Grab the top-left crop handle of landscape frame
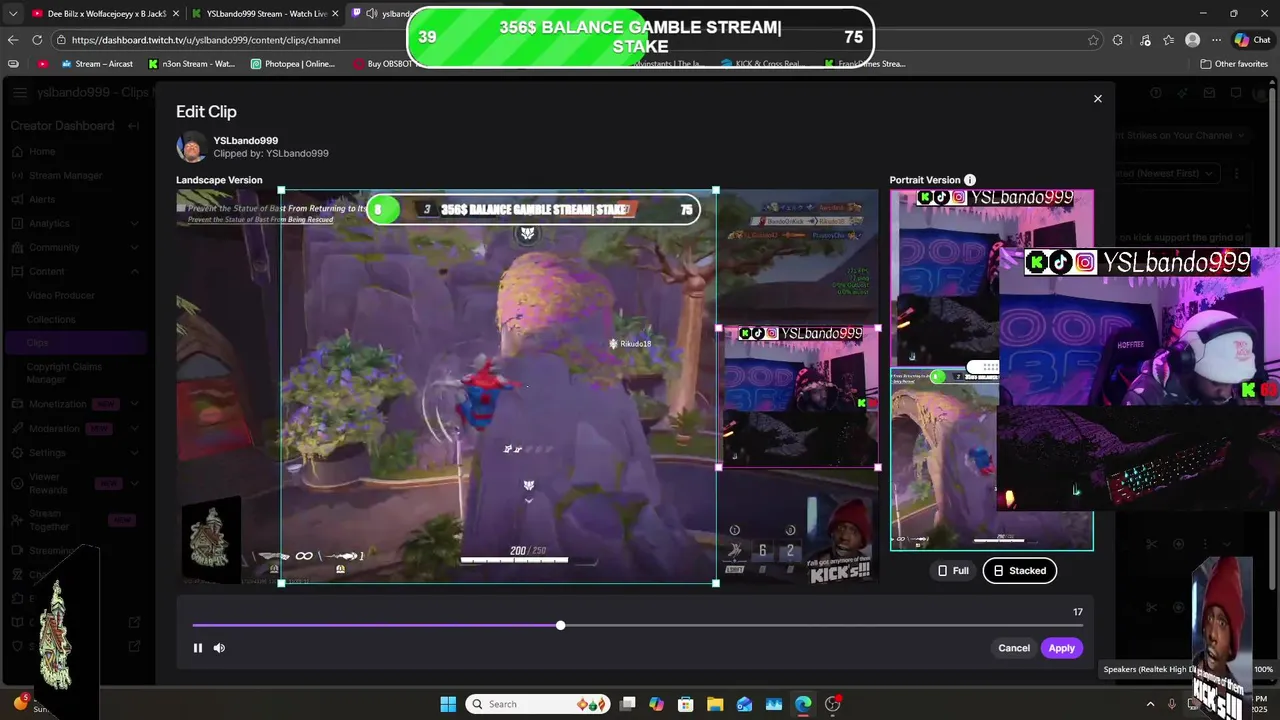The width and height of the screenshot is (1280, 720). tap(281, 190)
